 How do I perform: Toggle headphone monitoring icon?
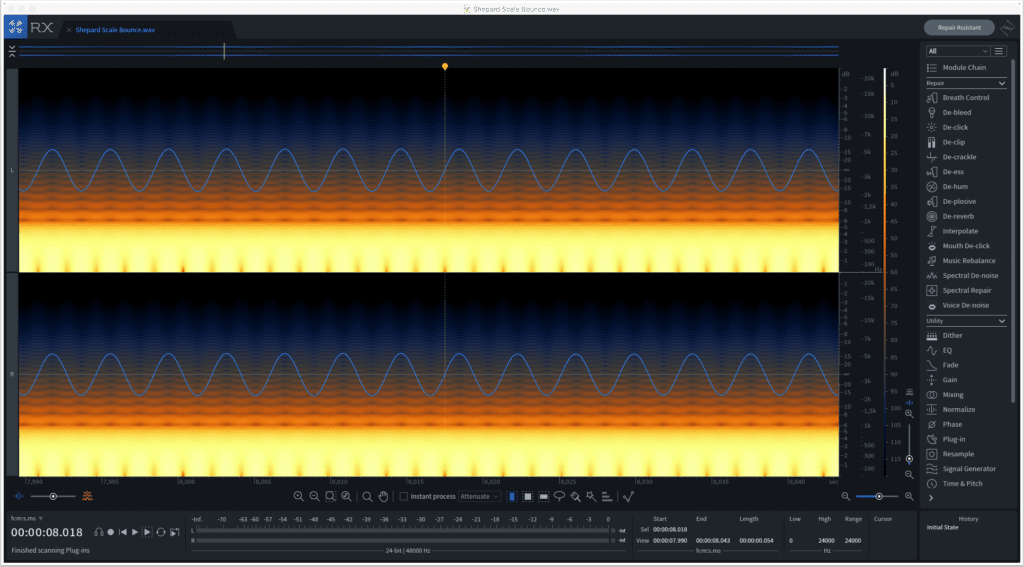coord(99,532)
